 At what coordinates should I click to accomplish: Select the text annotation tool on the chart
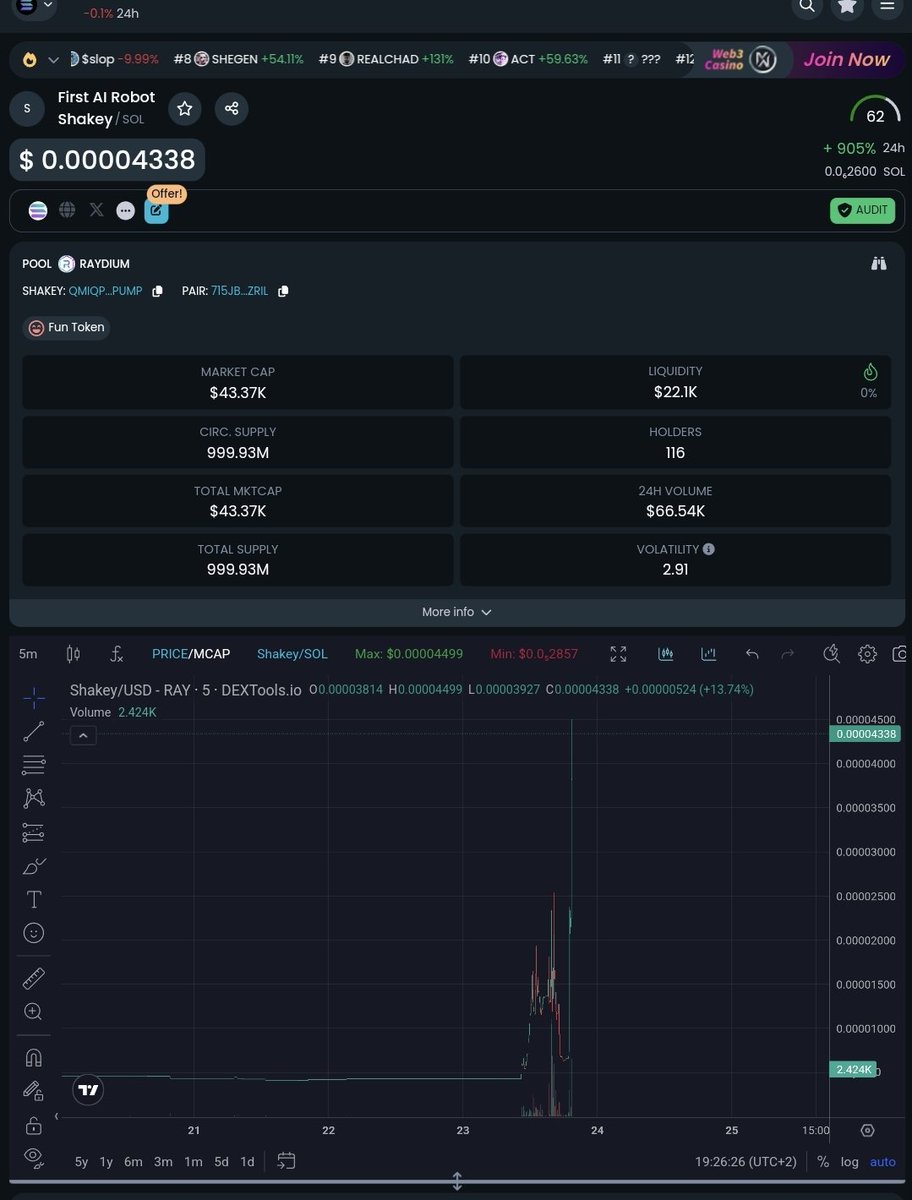[x=33, y=899]
